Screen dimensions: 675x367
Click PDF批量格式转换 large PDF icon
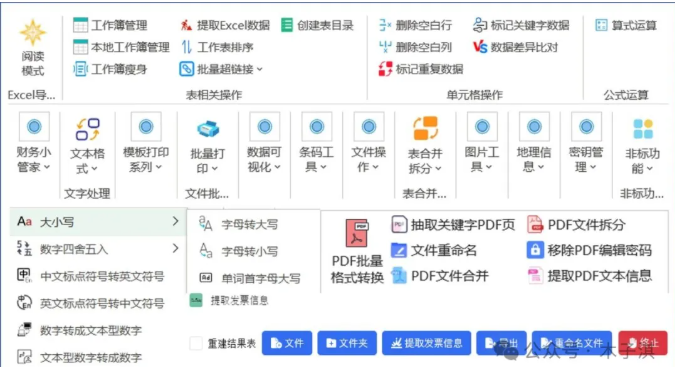click(357, 233)
